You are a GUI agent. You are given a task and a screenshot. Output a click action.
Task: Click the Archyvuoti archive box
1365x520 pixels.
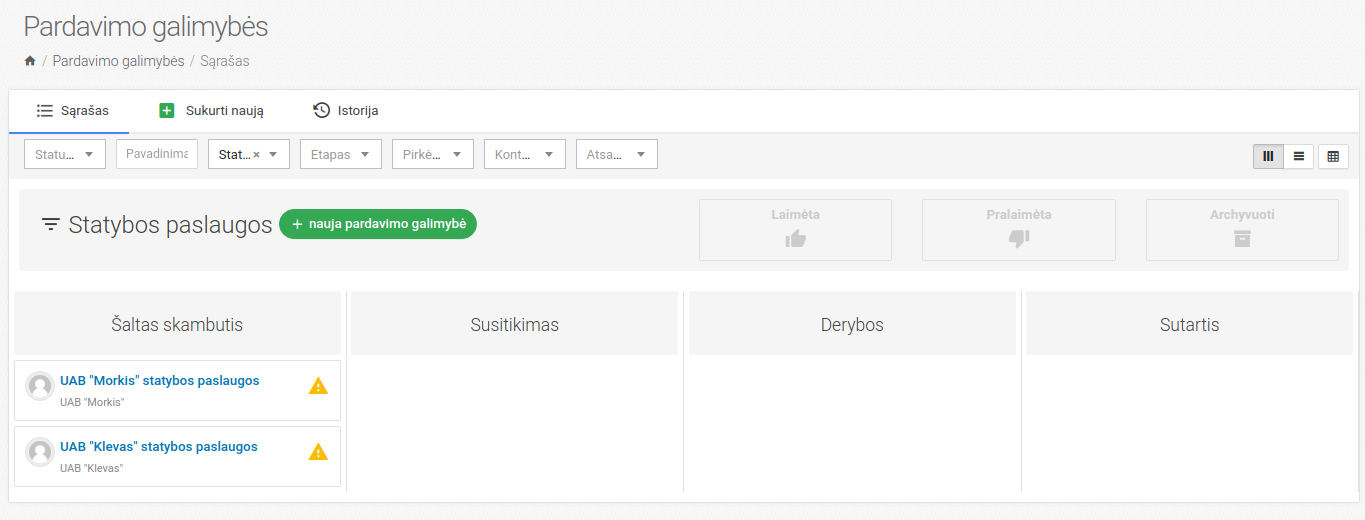click(x=1241, y=230)
